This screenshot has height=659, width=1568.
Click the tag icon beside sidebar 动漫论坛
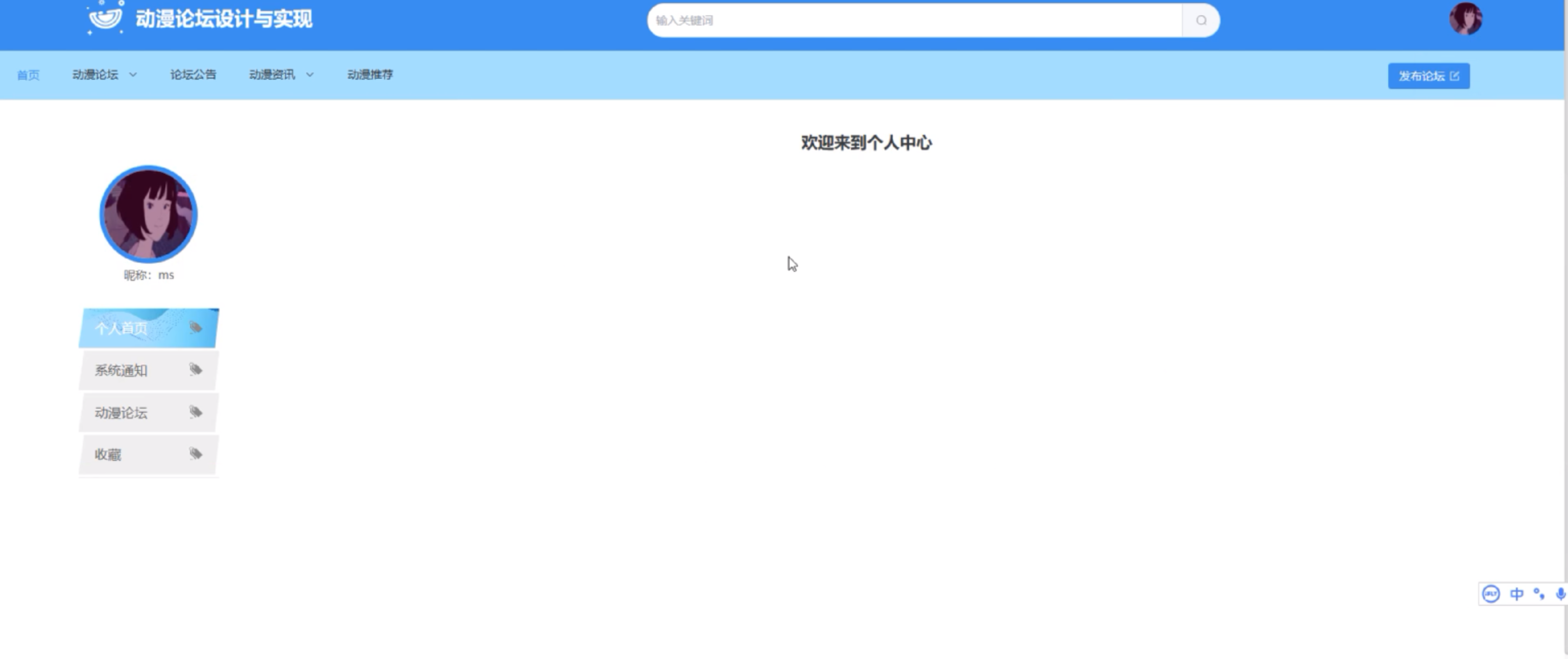[x=196, y=412]
